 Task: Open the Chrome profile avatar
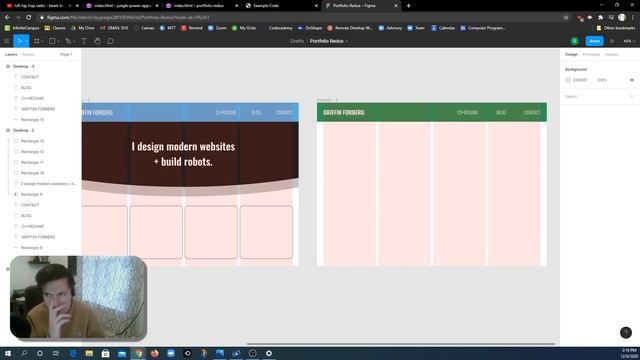tap(622, 18)
